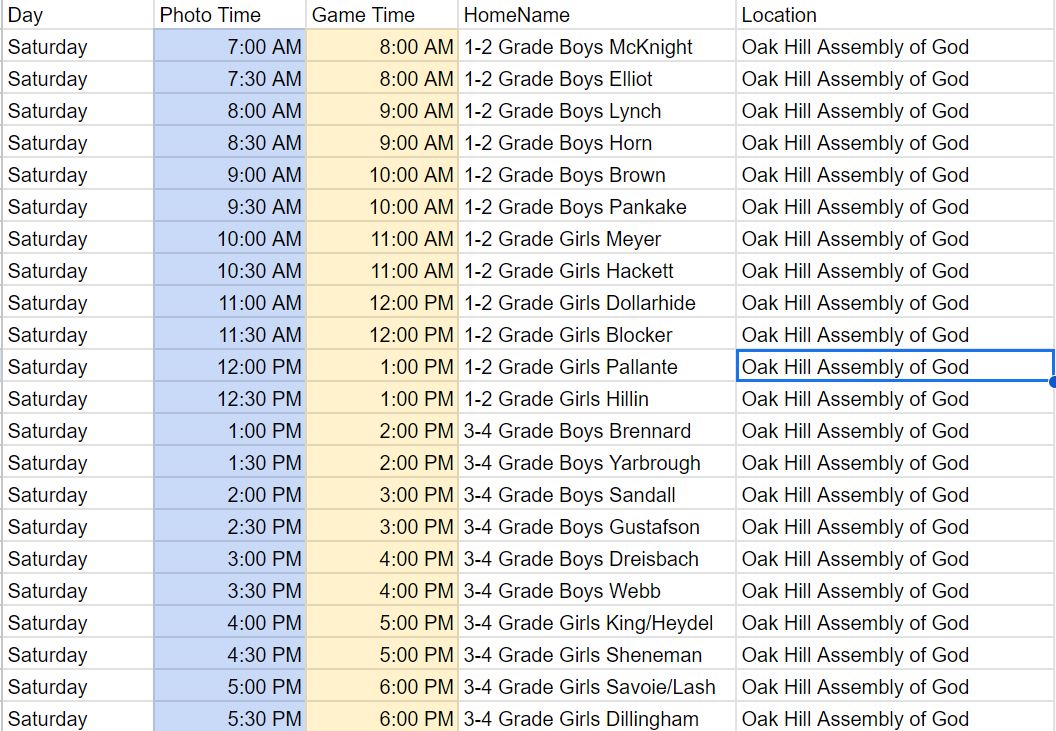Screen dimensions: 1056x731
Task: Click the 5:30 PM photo time cell
Action: tap(230, 718)
